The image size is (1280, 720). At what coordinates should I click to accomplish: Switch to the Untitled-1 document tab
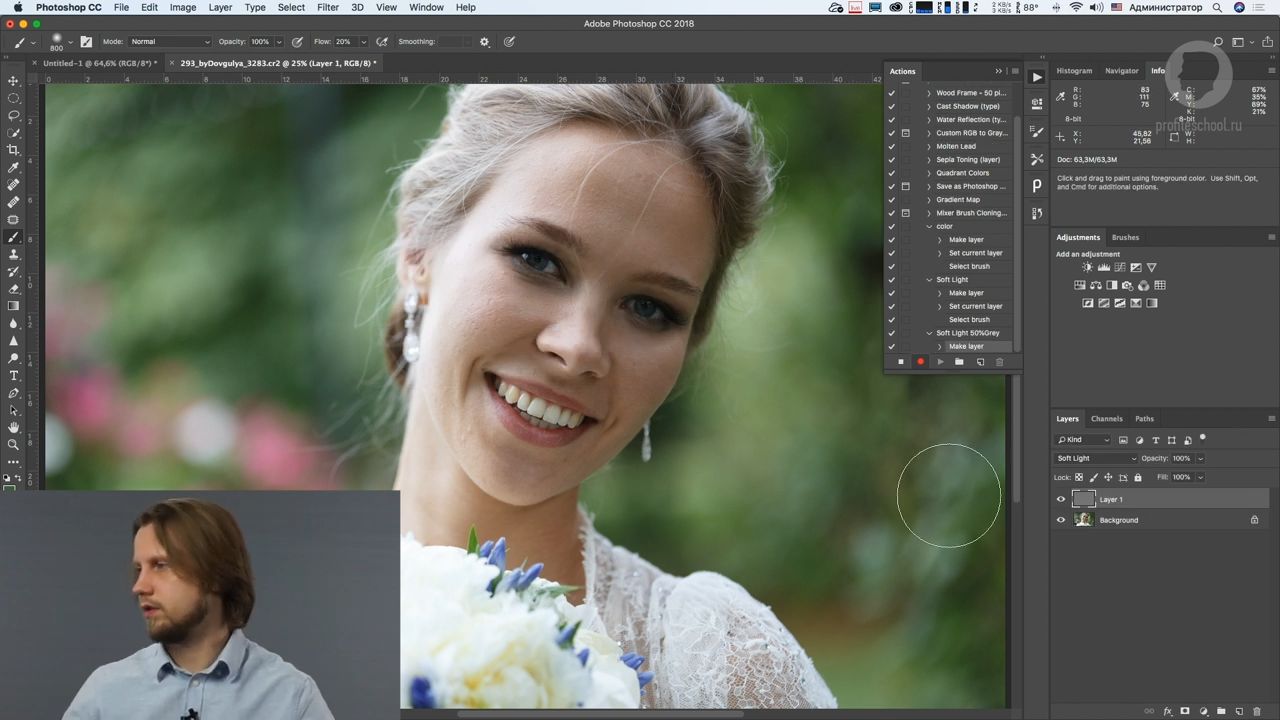pos(100,63)
